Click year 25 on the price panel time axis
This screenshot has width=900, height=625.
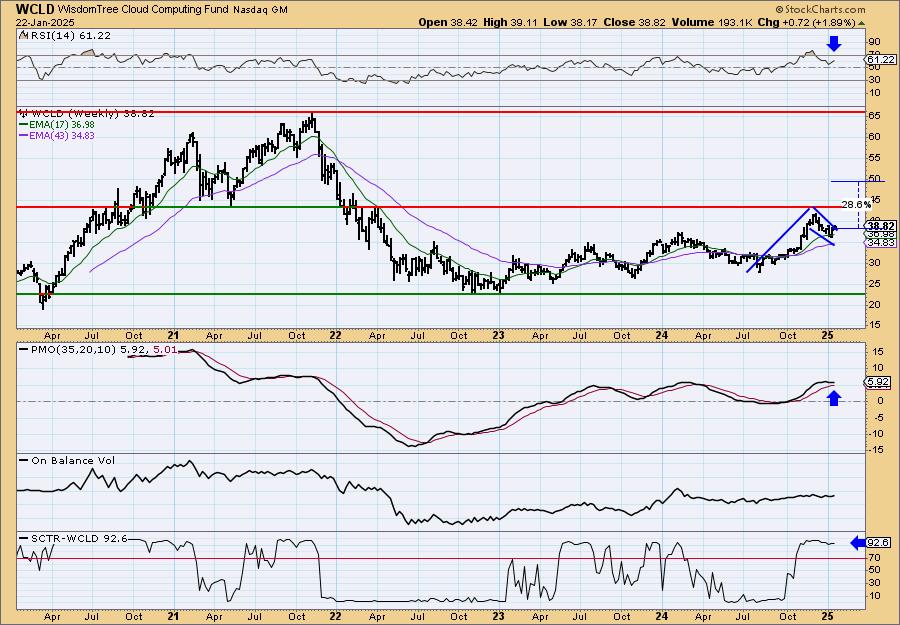pos(827,335)
